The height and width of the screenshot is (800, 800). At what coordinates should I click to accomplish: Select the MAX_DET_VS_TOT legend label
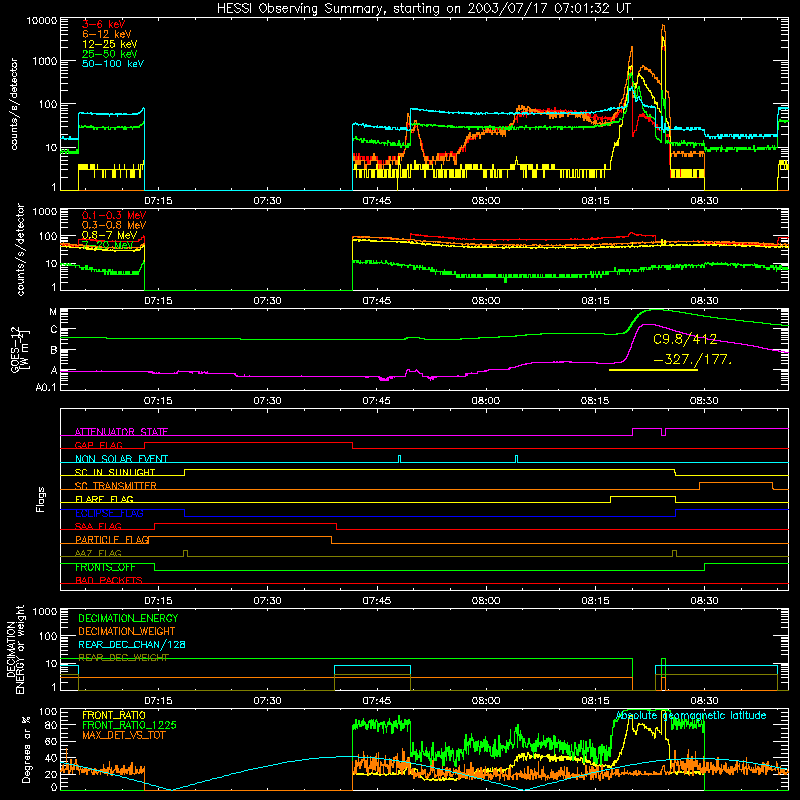coord(123,735)
